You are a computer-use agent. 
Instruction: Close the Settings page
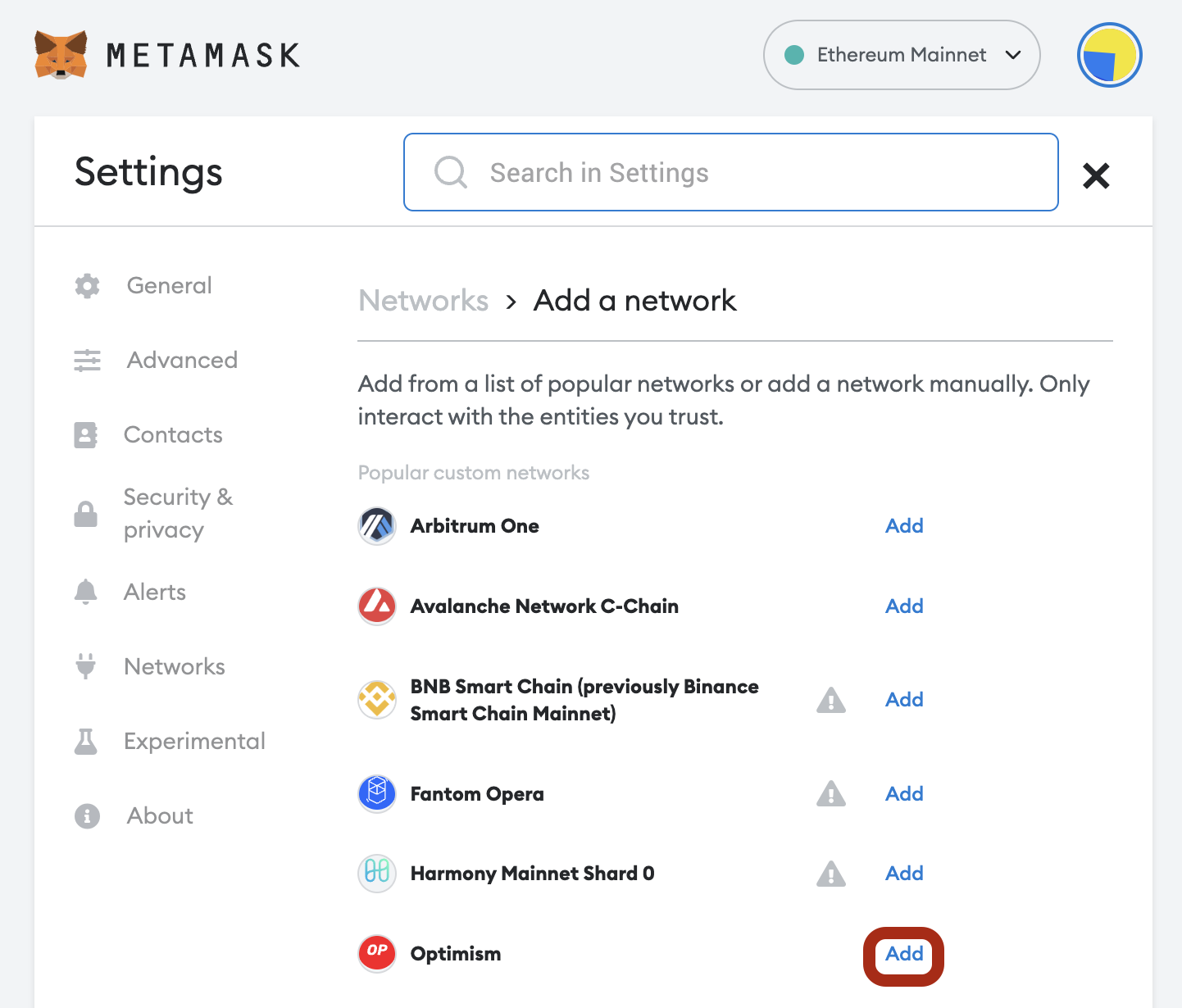tap(1096, 175)
